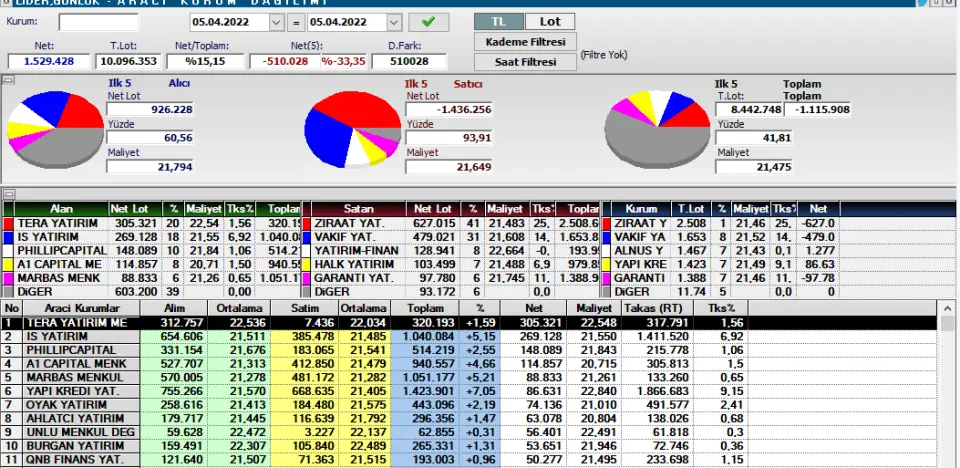Image resolution: width=960 pixels, height=468 pixels.
Task: Focus the Kurum input field
Action: tap(98, 22)
